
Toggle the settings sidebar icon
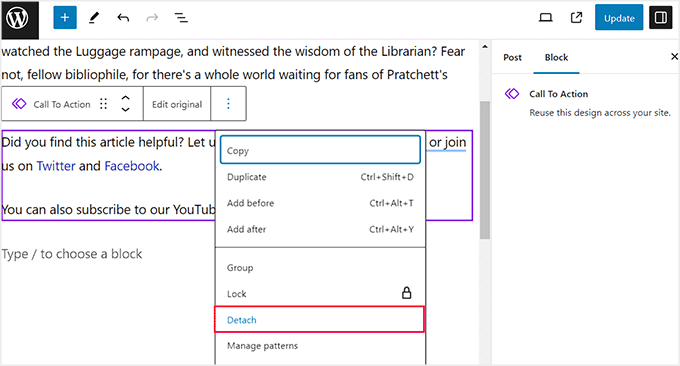[660, 18]
